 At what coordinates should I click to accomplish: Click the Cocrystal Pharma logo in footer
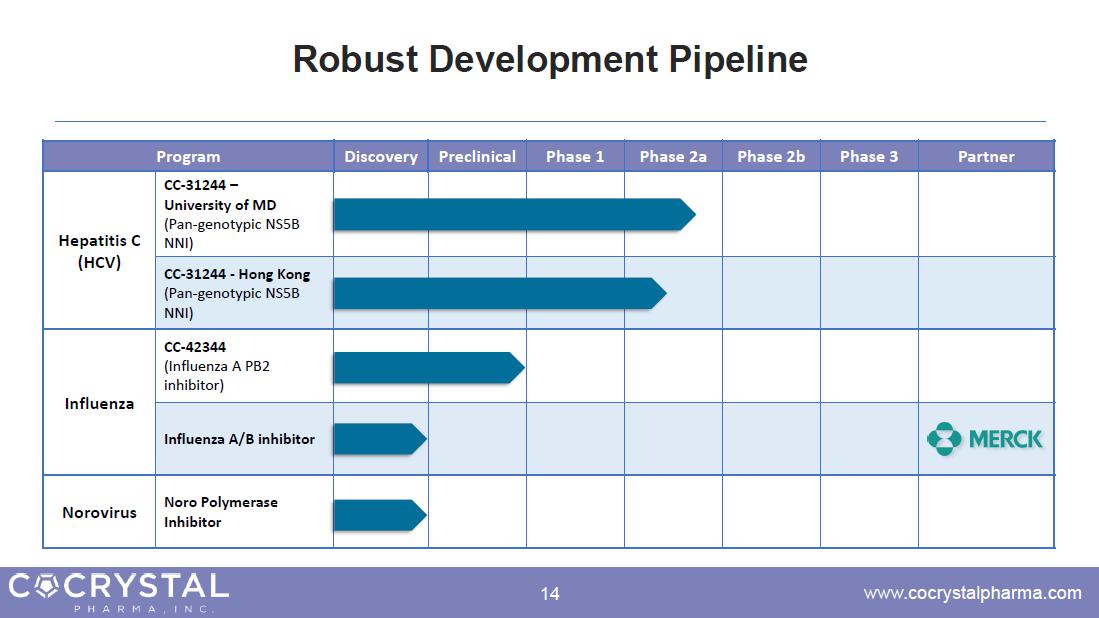pos(119,592)
